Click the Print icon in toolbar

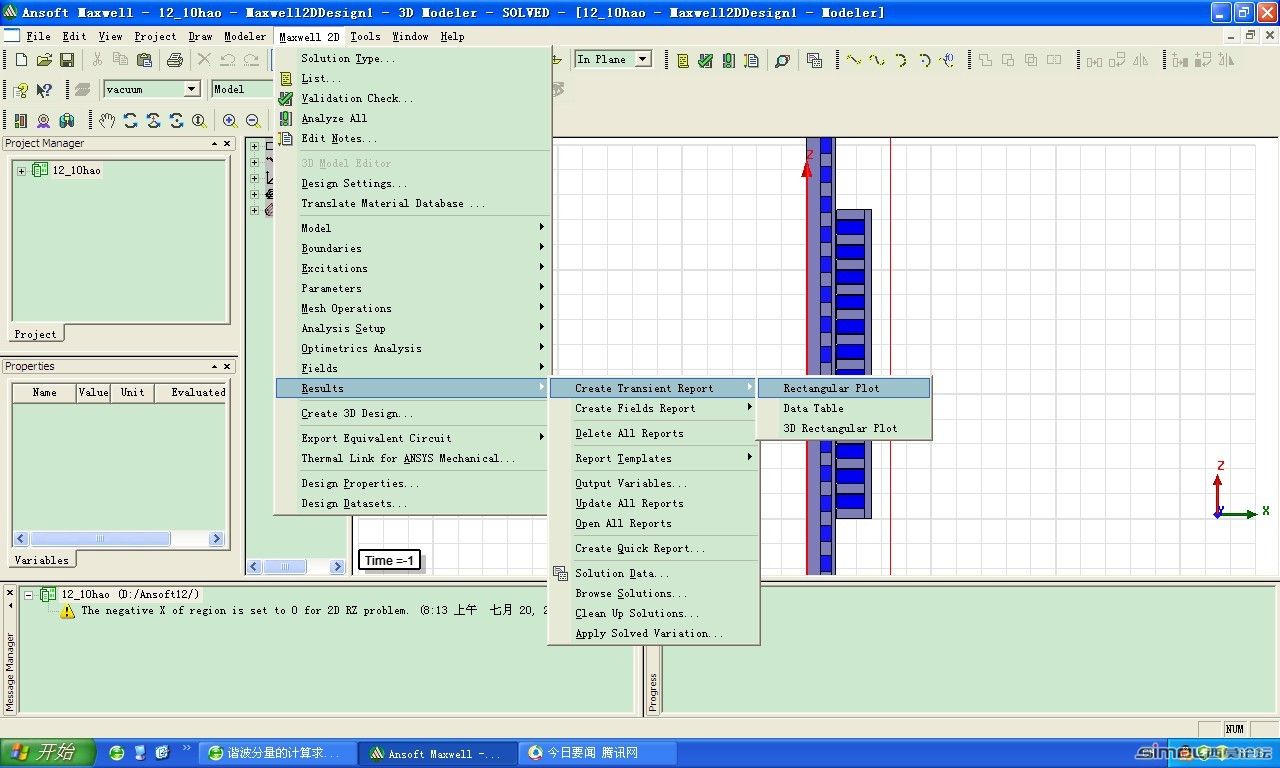(174, 60)
